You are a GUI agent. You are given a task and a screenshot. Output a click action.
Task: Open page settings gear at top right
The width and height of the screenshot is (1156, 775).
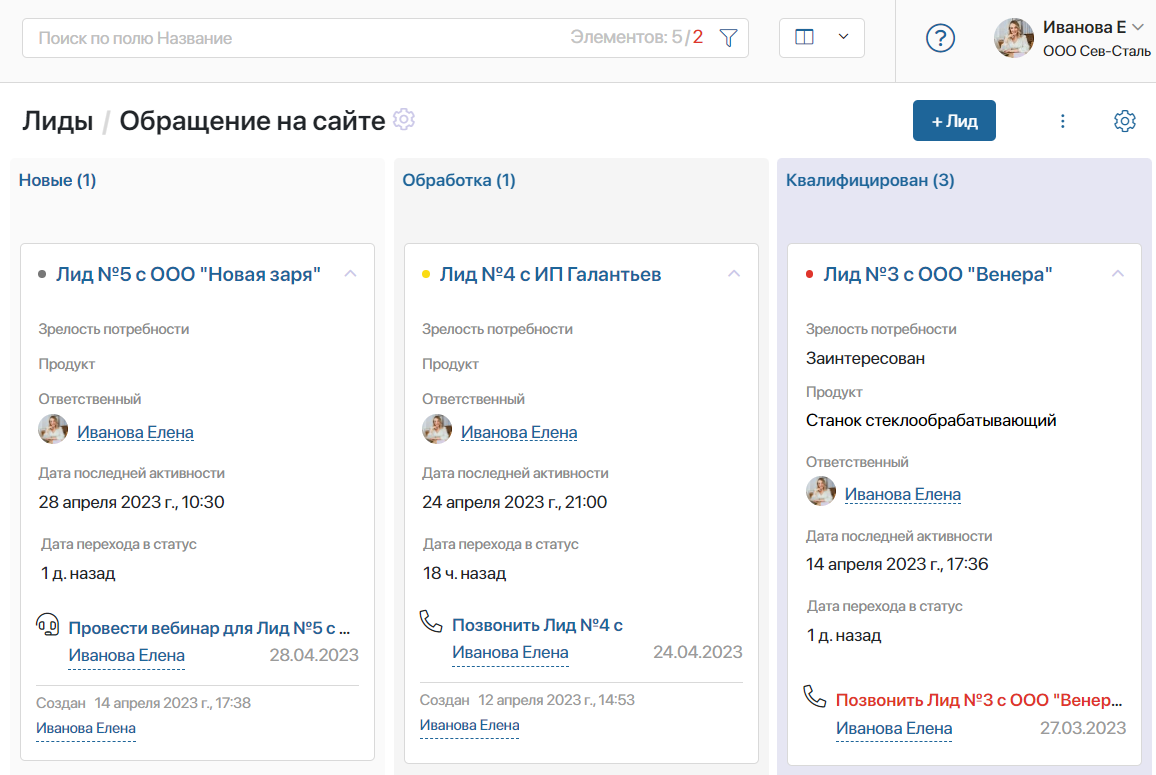1124,121
